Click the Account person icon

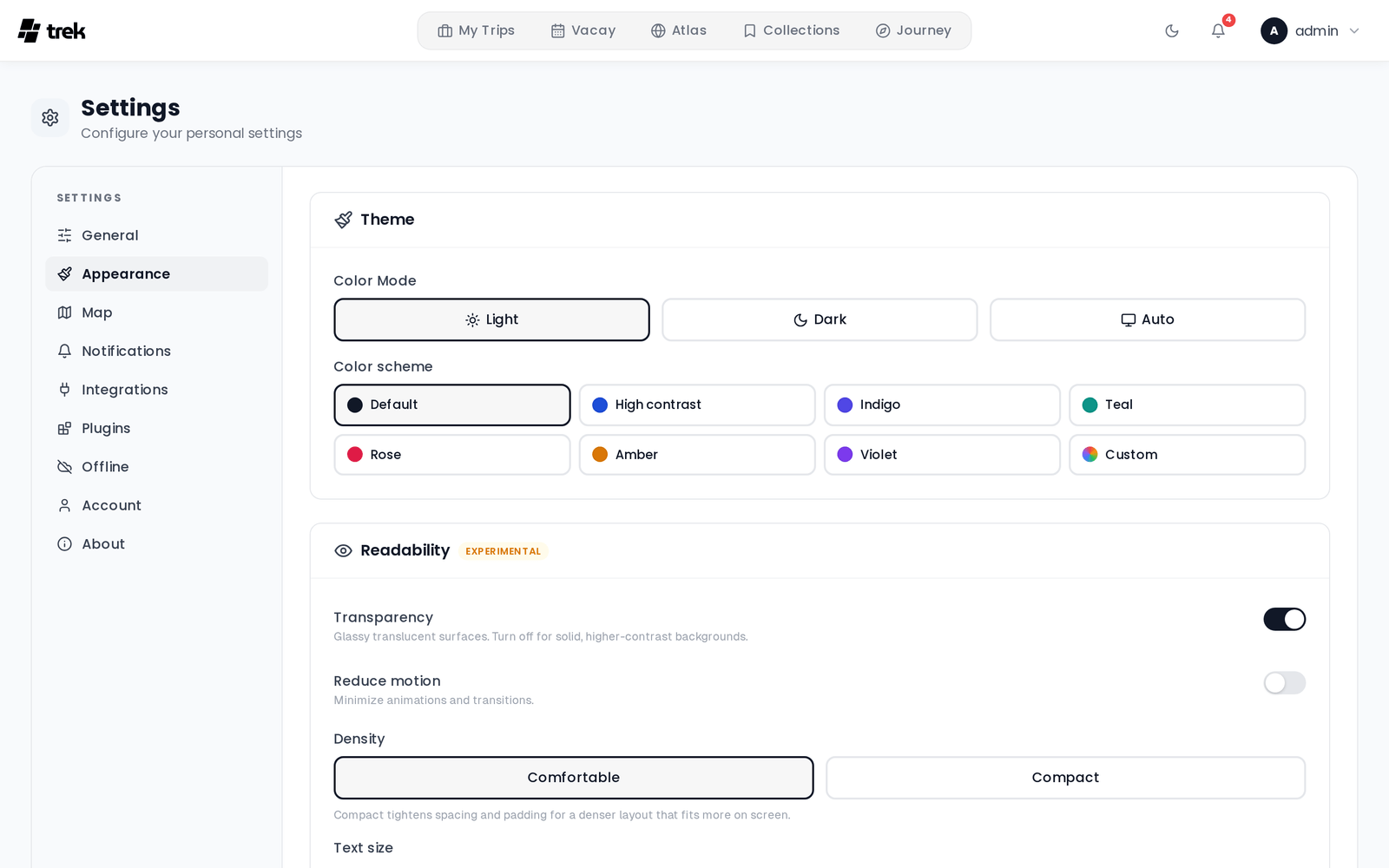64,505
